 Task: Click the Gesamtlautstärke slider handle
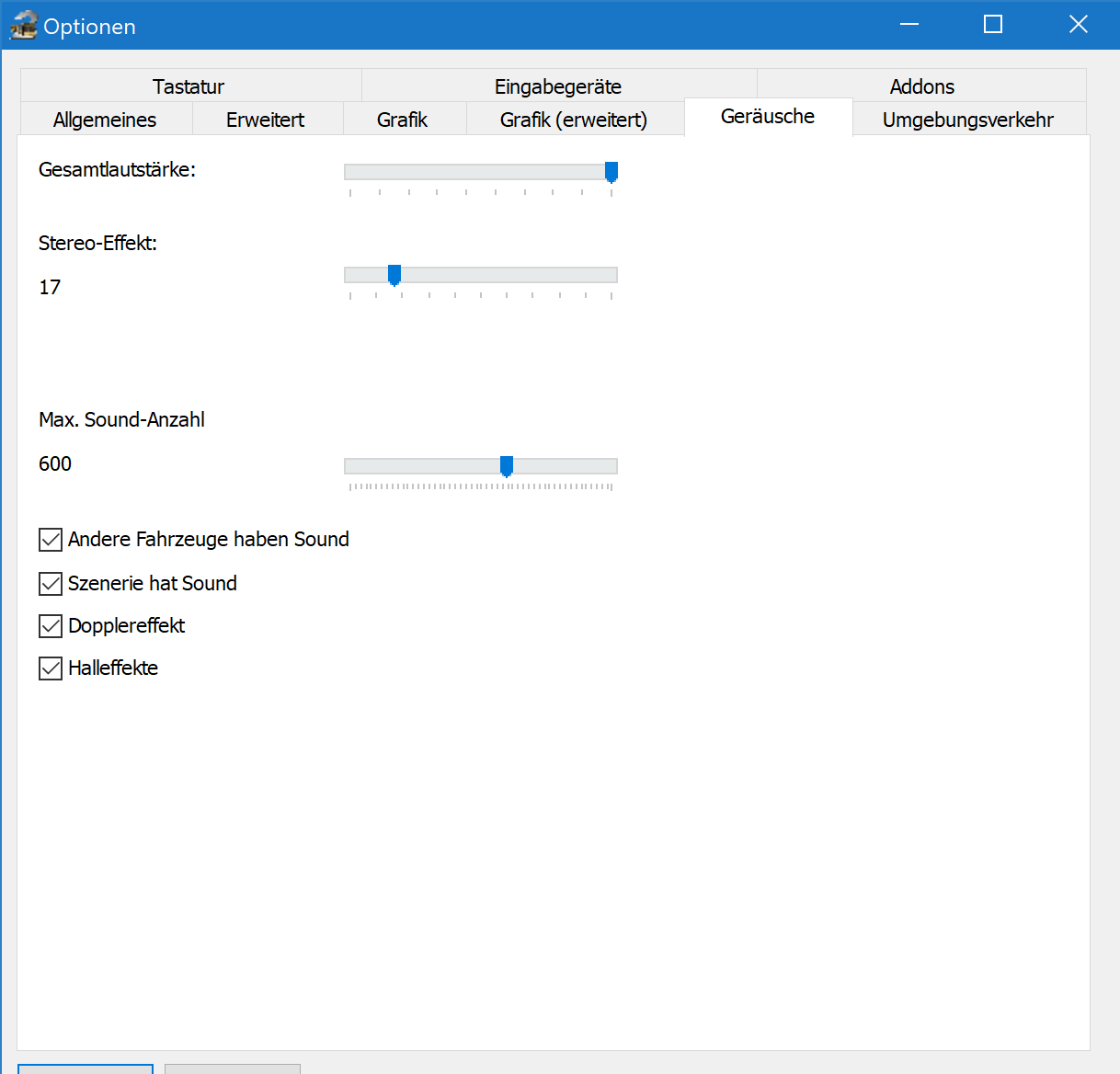point(611,172)
